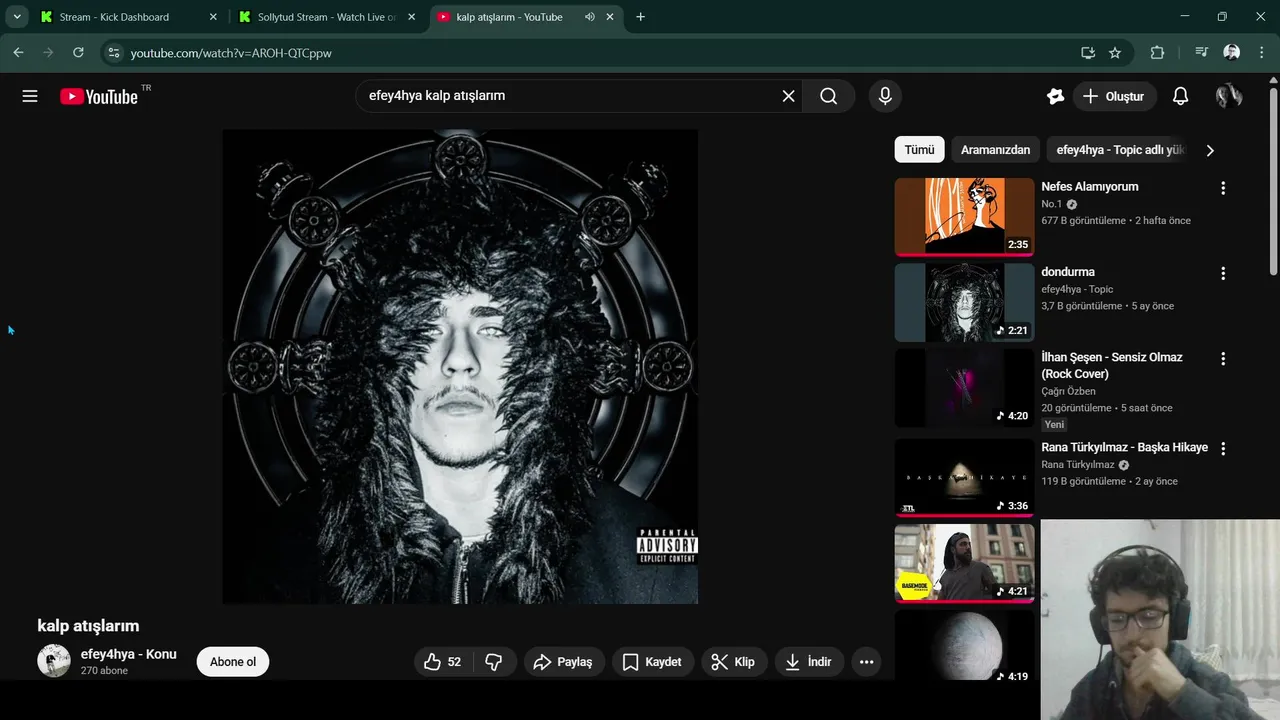Click the magnifier search button
The height and width of the screenshot is (720, 1280).
coord(828,96)
